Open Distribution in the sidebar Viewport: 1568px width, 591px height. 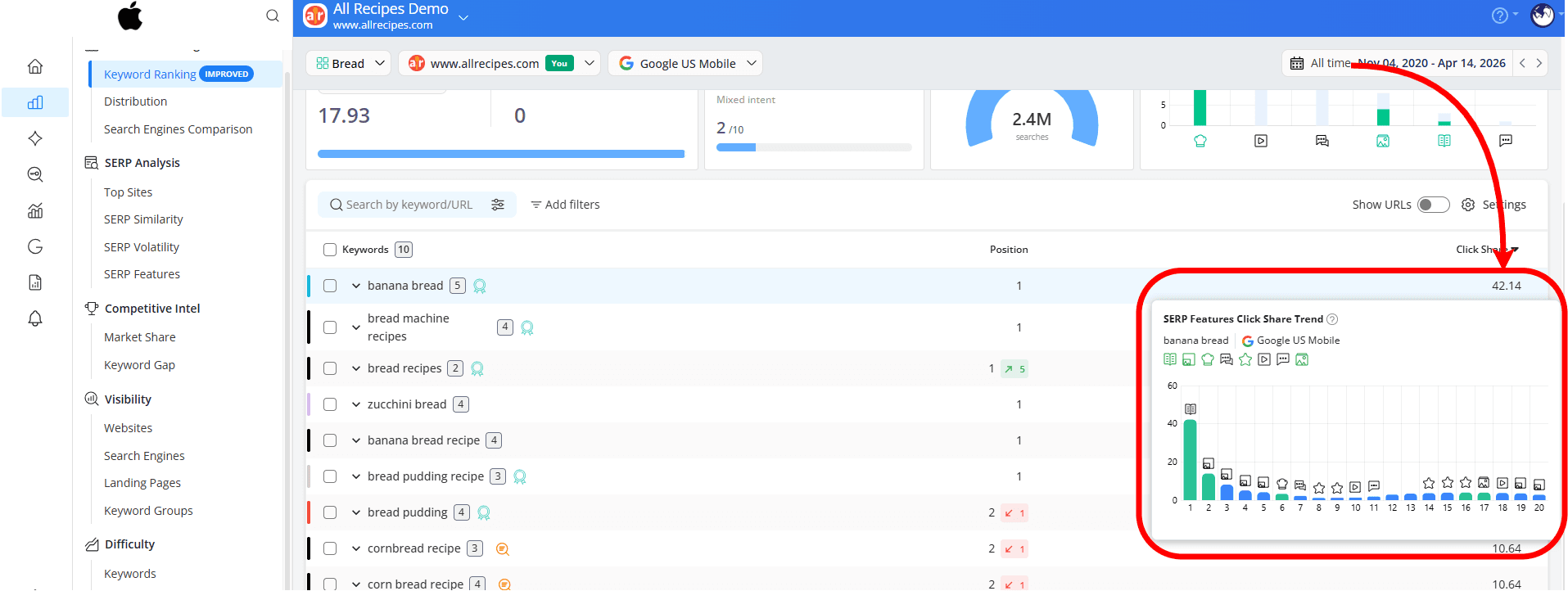(135, 102)
